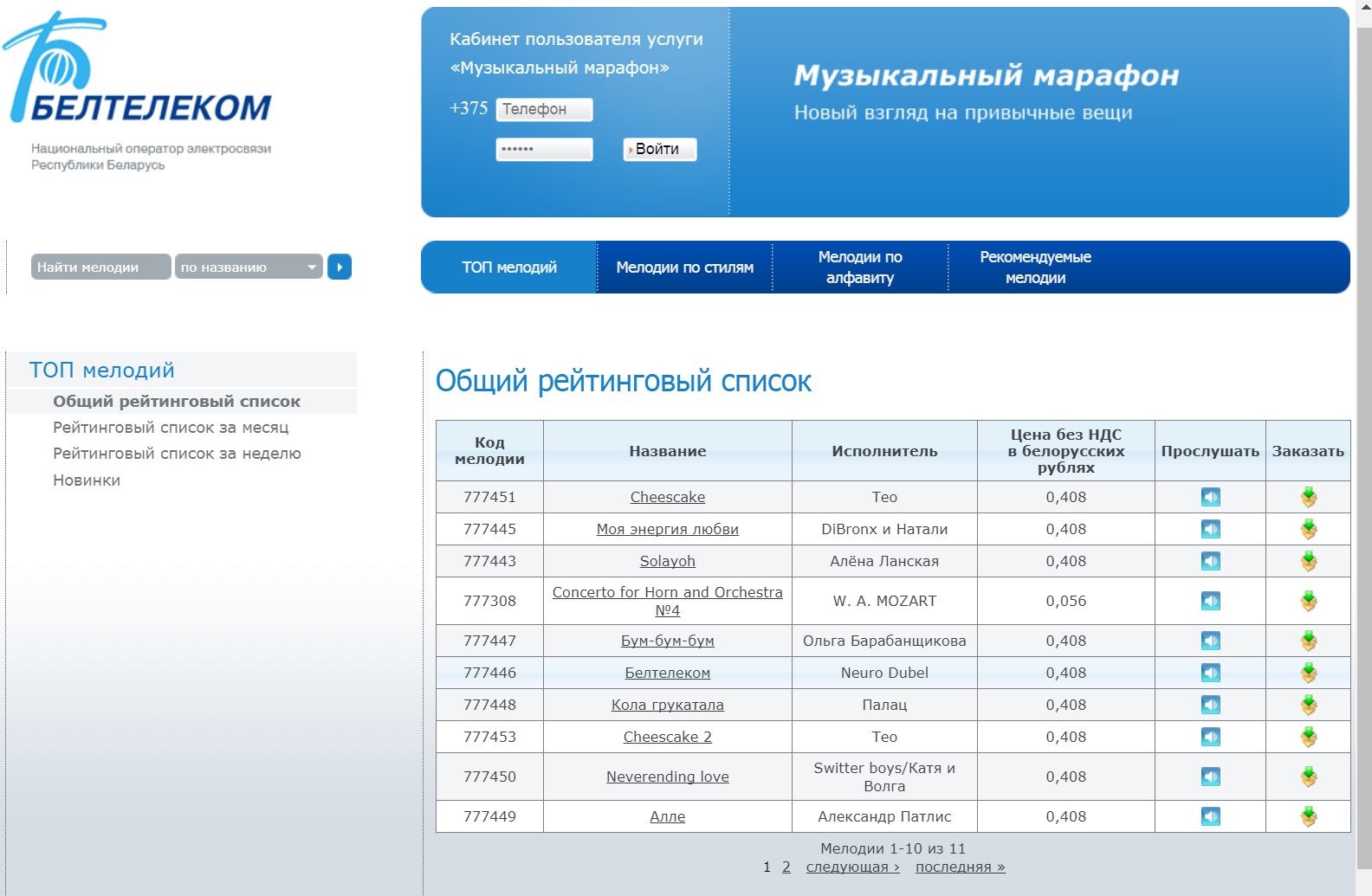Click the 'последняя »' pagination link
This screenshot has height=896, width=1372.
click(961, 867)
